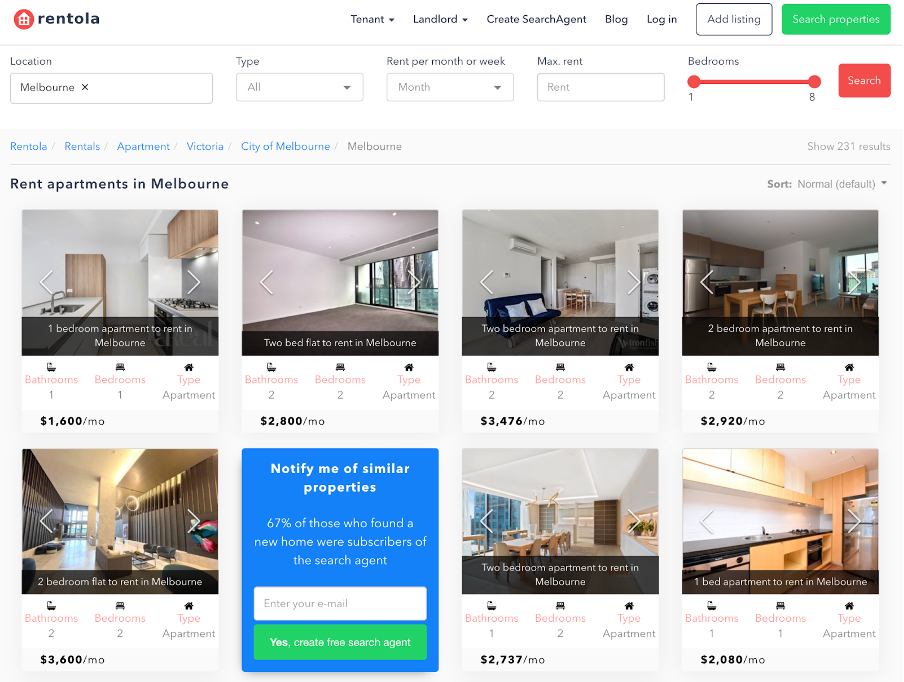Image resolution: width=904 pixels, height=682 pixels.
Task: Open 1 bed apartment $2,080/mo listing photo
Action: tap(781, 521)
